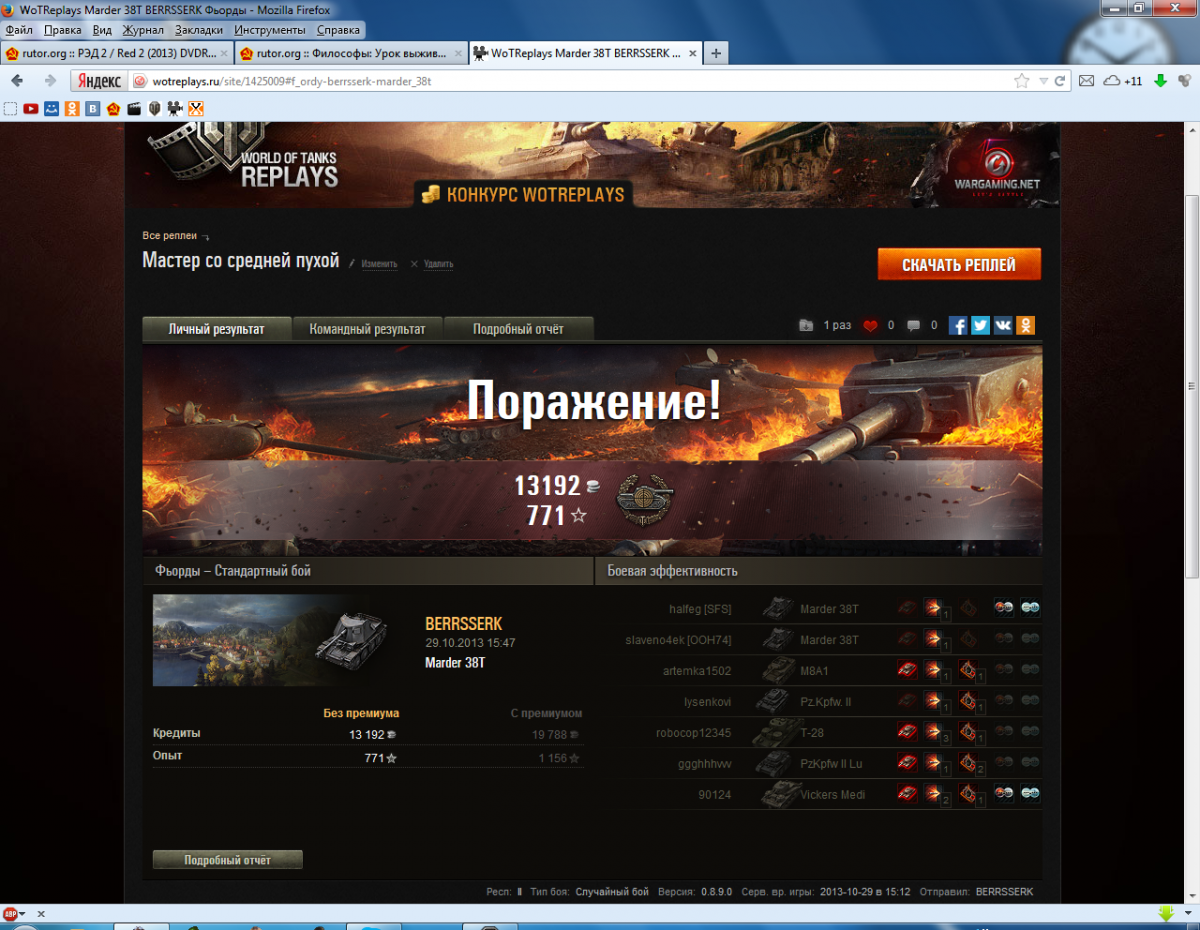The height and width of the screenshot is (930, 1200).
Task: Share replay on Facebook
Action: click(x=958, y=325)
